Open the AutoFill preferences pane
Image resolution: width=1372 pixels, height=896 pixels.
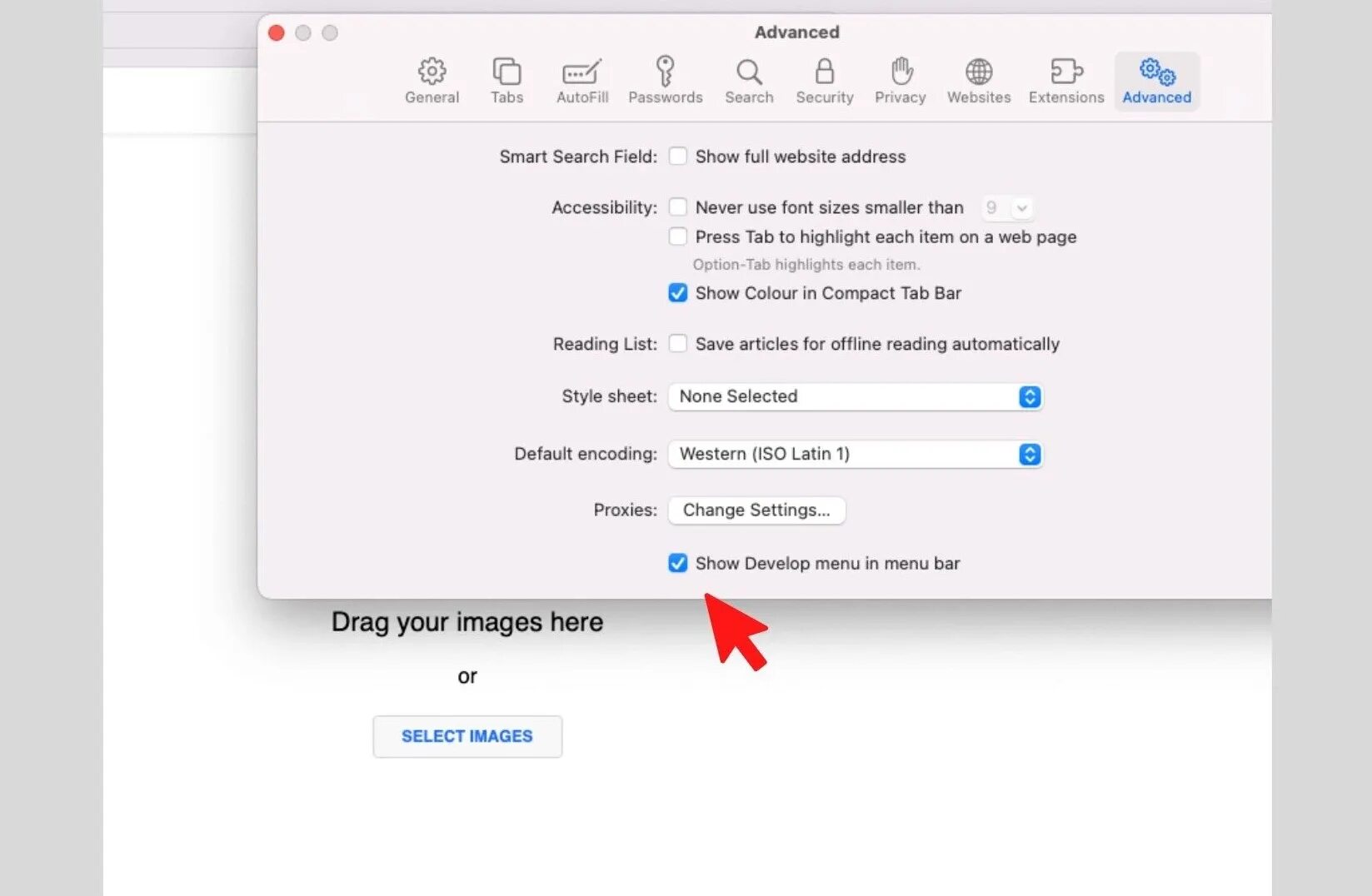582,81
